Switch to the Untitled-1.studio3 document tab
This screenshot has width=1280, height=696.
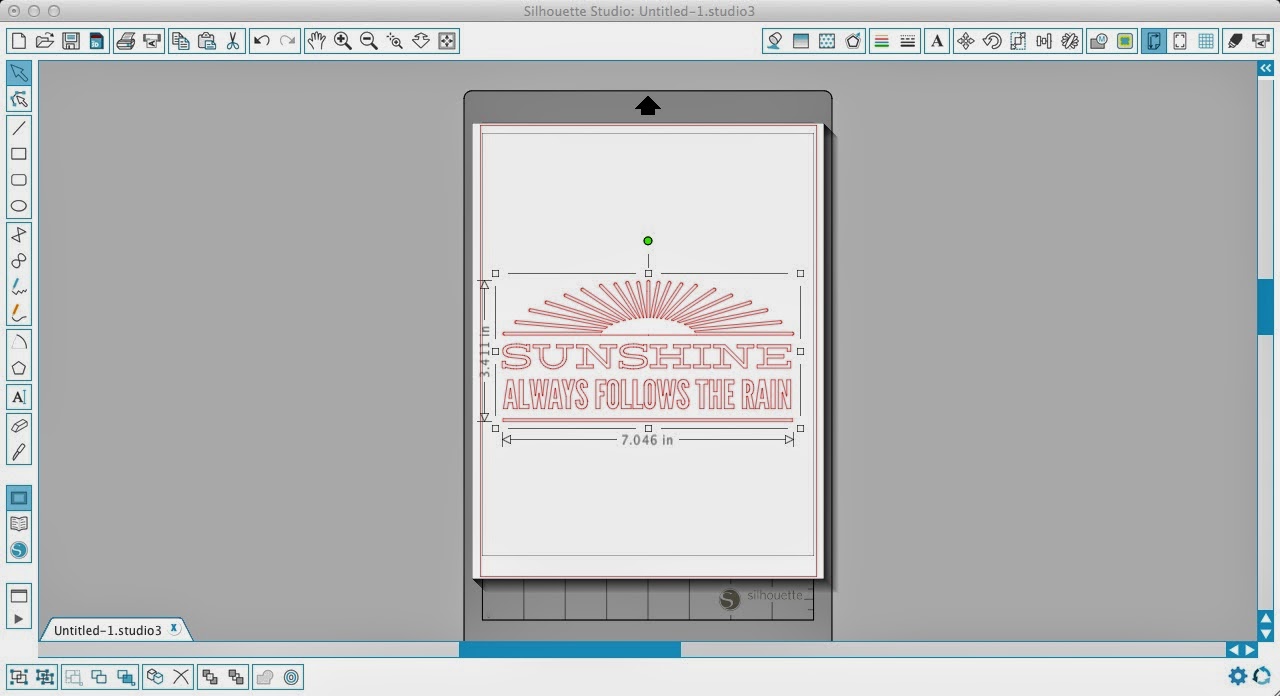[x=110, y=629]
